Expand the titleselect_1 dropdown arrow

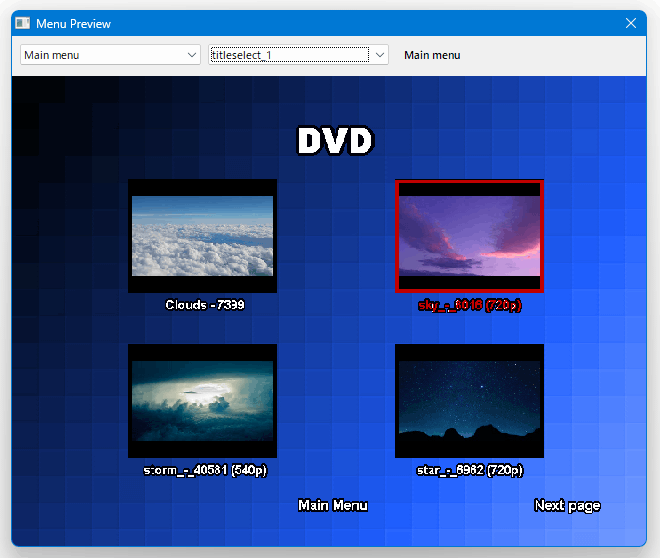tap(379, 55)
